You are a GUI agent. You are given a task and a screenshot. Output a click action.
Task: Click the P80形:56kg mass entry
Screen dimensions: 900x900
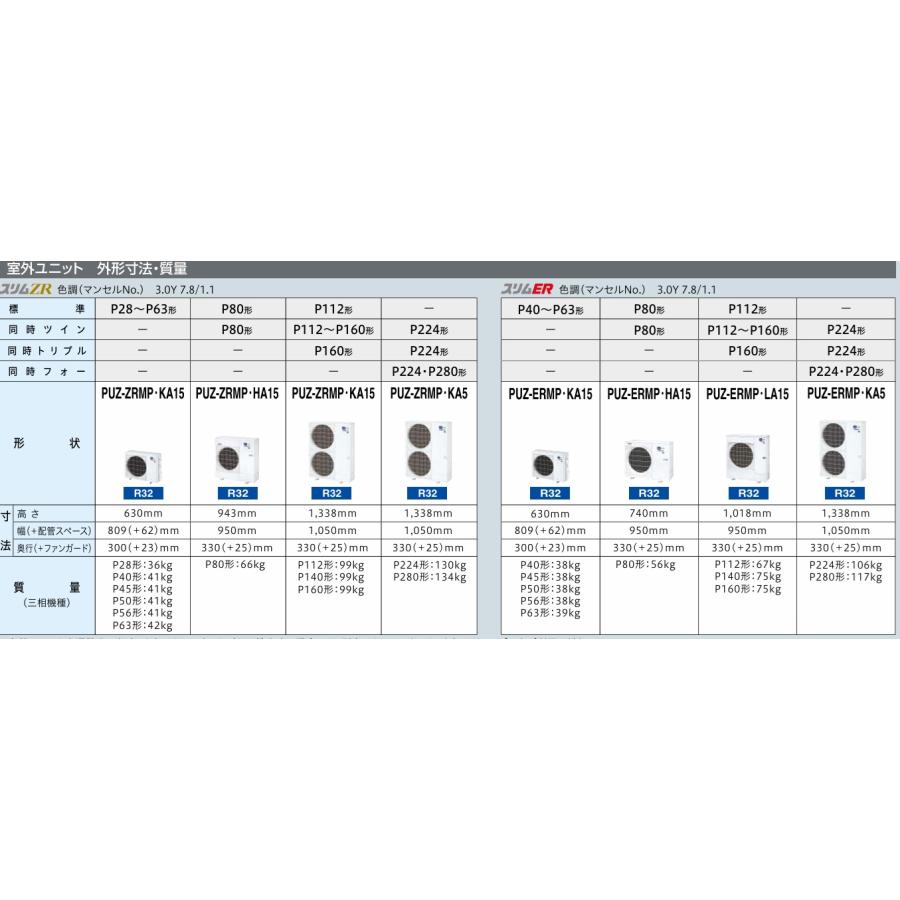tap(646, 564)
